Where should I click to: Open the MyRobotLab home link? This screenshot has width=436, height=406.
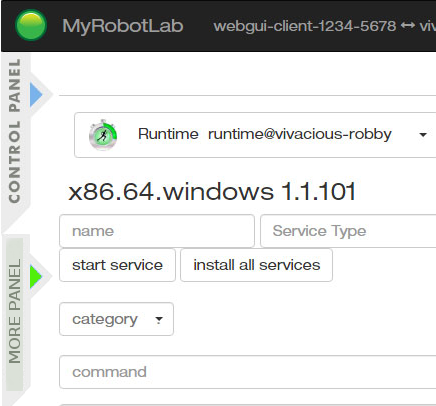[x=123, y=26]
